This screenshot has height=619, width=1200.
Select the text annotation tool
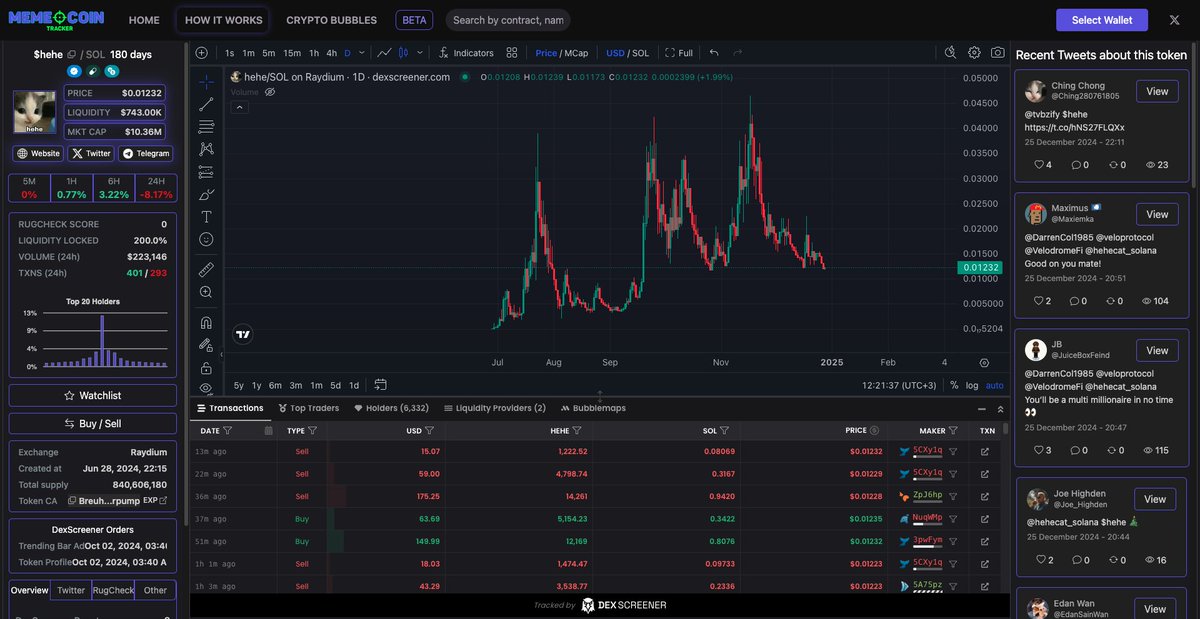(206, 217)
